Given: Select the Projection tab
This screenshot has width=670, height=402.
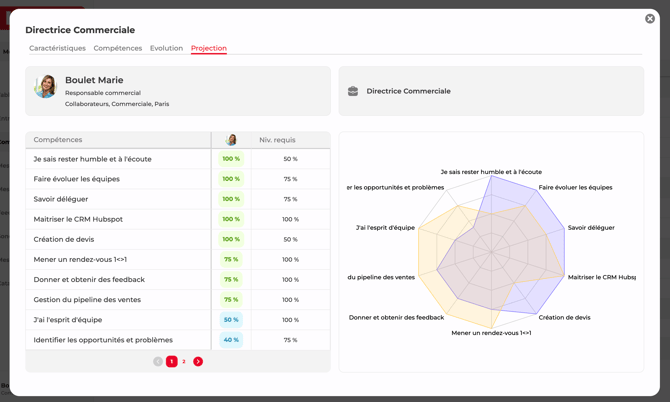Looking at the screenshot, I should [209, 48].
